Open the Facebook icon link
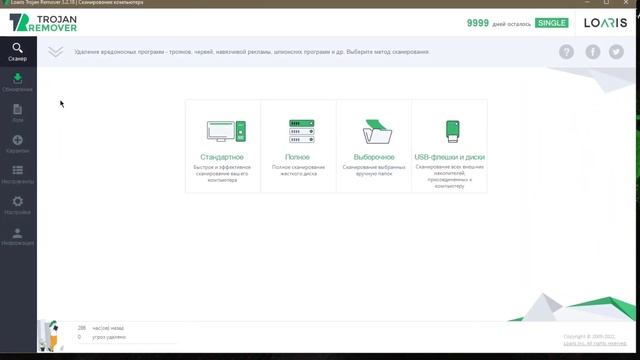640x360 pixels. point(593,52)
